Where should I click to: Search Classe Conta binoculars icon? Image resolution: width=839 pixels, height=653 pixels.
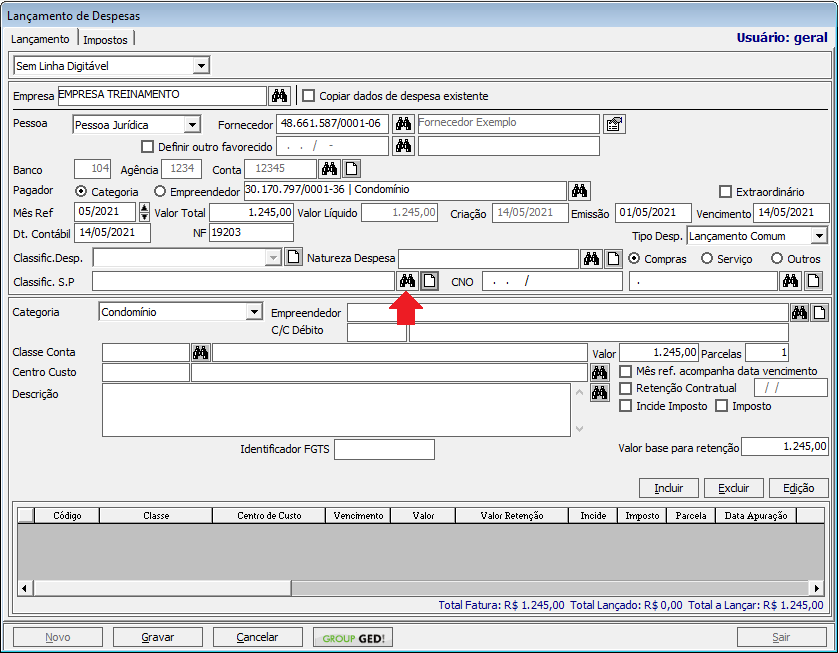(x=201, y=352)
